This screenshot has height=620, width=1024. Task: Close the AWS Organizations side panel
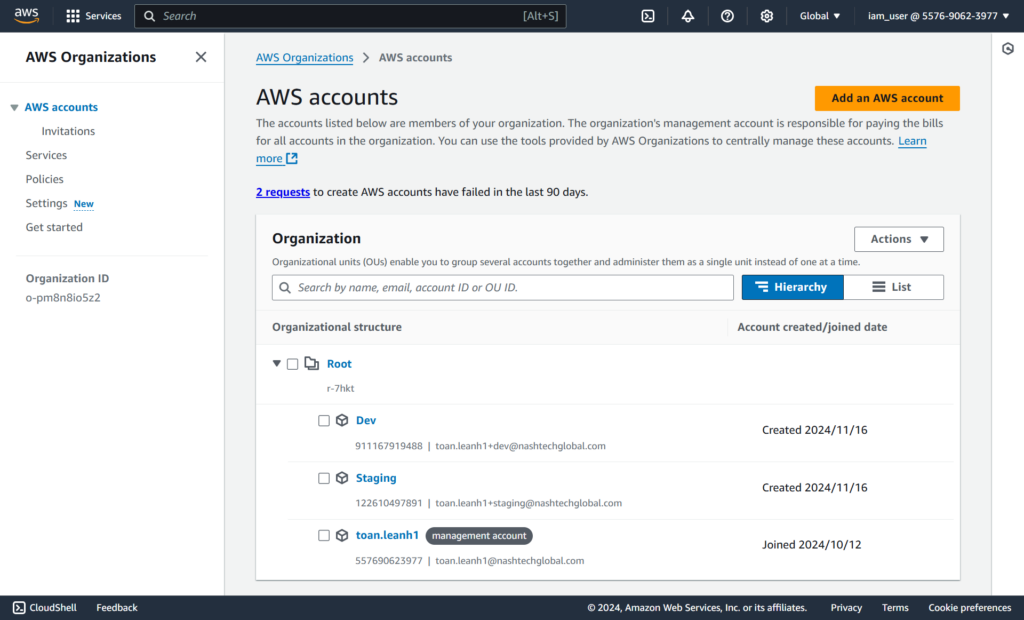pyautogui.click(x=201, y=57)
